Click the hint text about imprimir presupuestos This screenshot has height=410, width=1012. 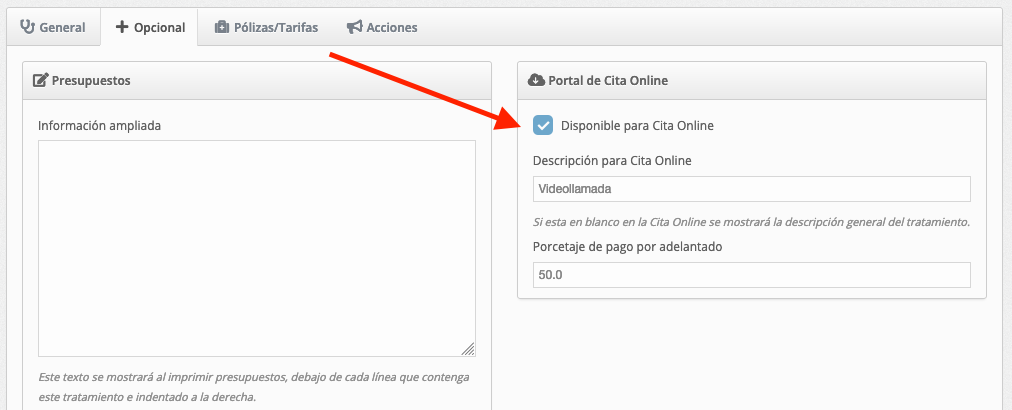pos(254,387)
